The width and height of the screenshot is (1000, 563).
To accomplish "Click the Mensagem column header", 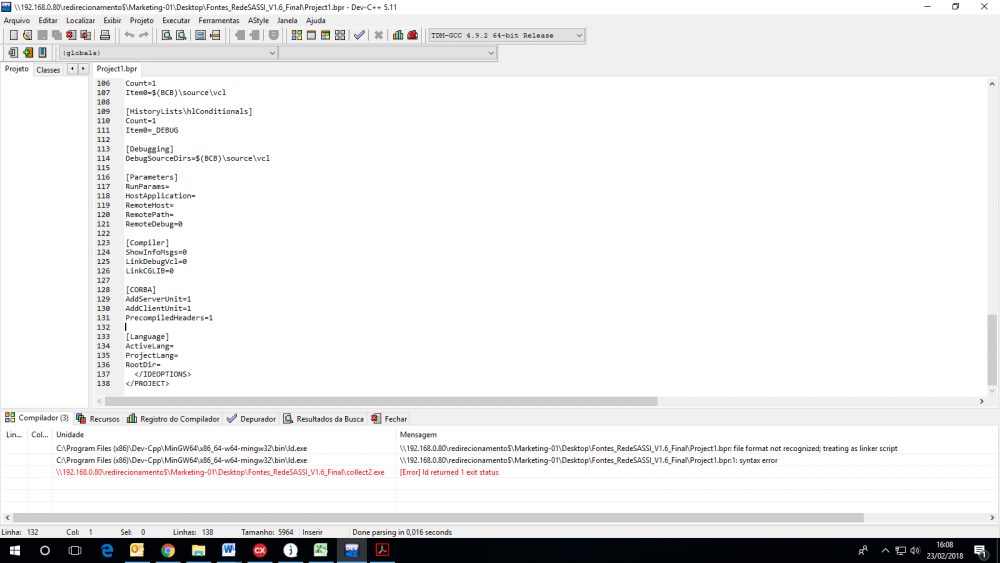I will click(x=698, y=435).
